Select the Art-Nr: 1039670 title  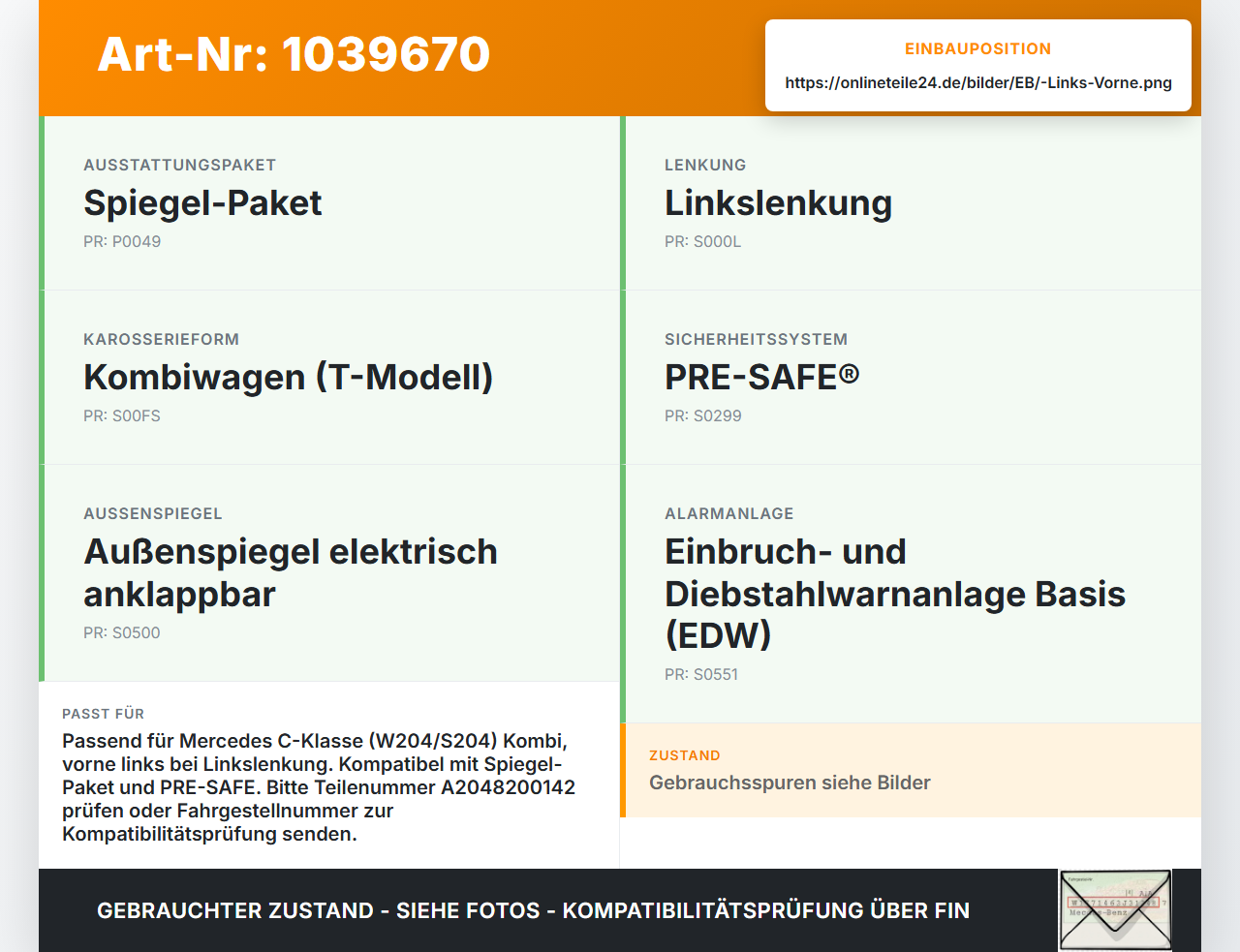(294, 54)
